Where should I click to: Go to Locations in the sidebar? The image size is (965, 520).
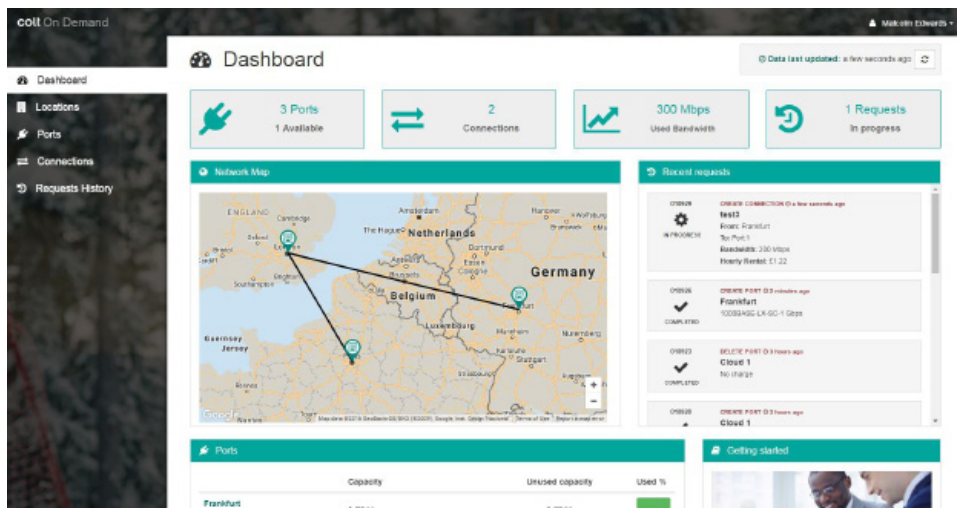click(x=57, y=107)
